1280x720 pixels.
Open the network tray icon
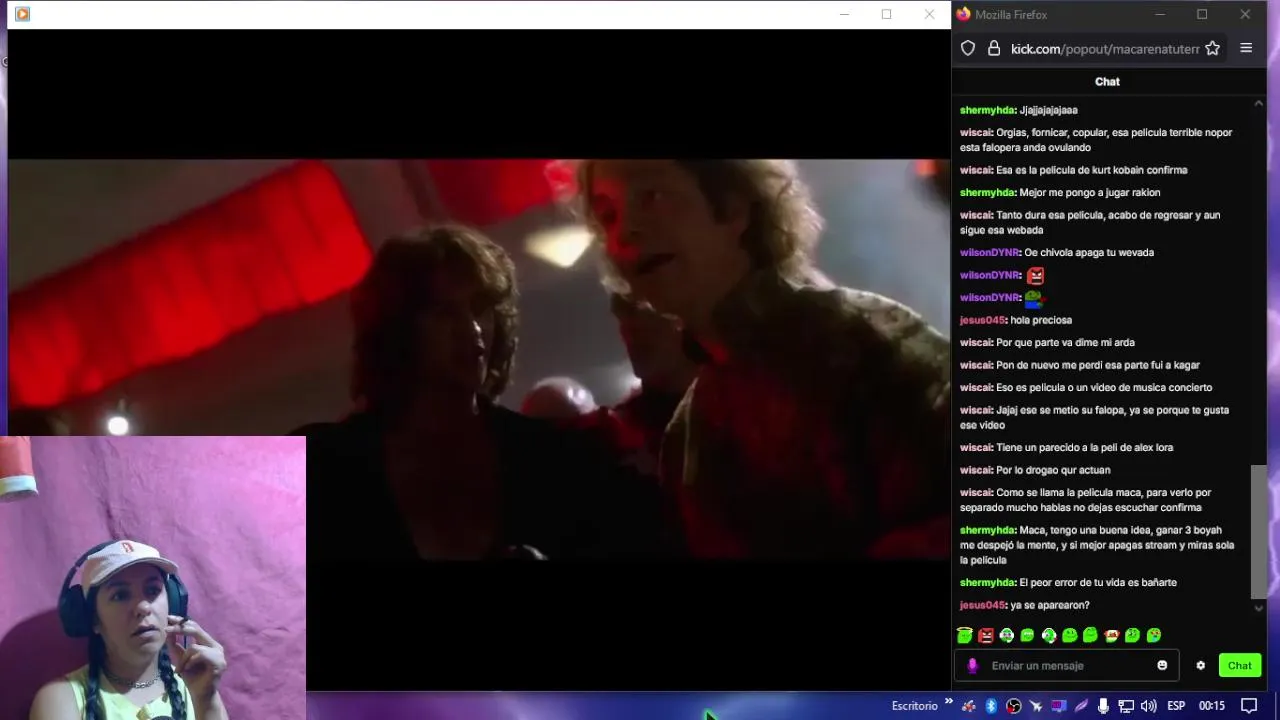pos(1126,706)
